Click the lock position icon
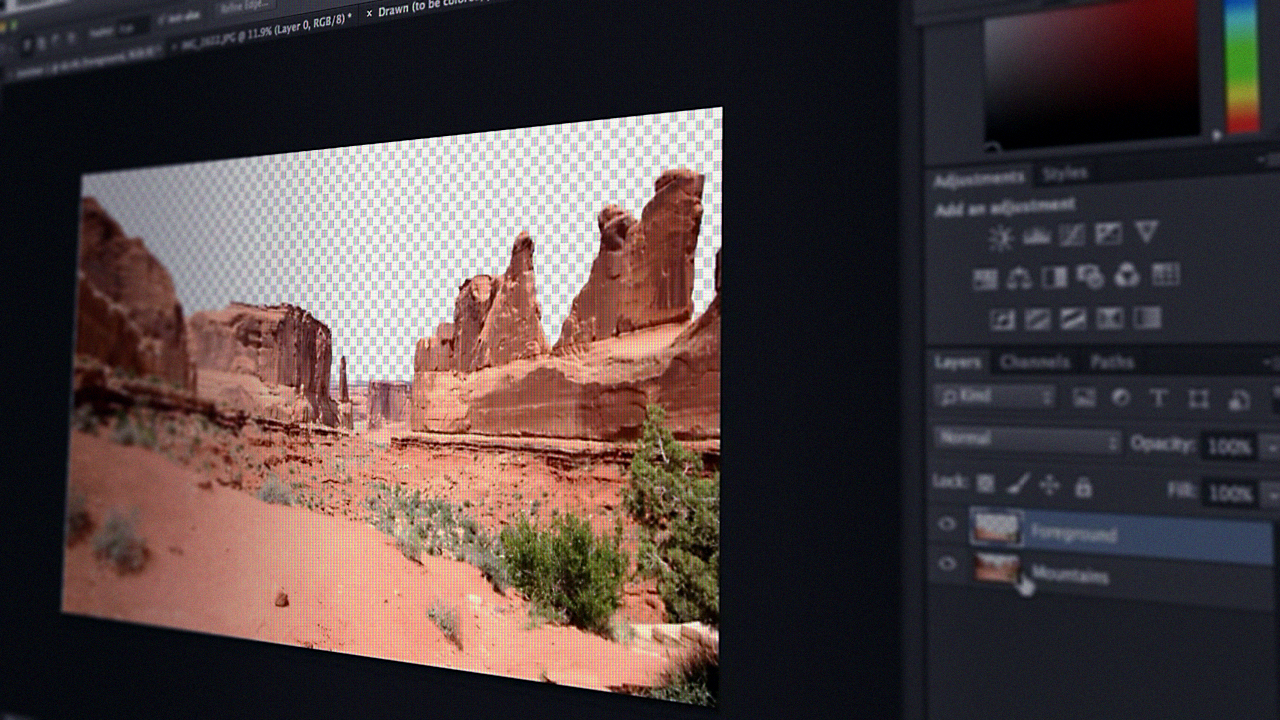The height and width of the screenshot is (720, 1280). click(x=1047, y=485)
